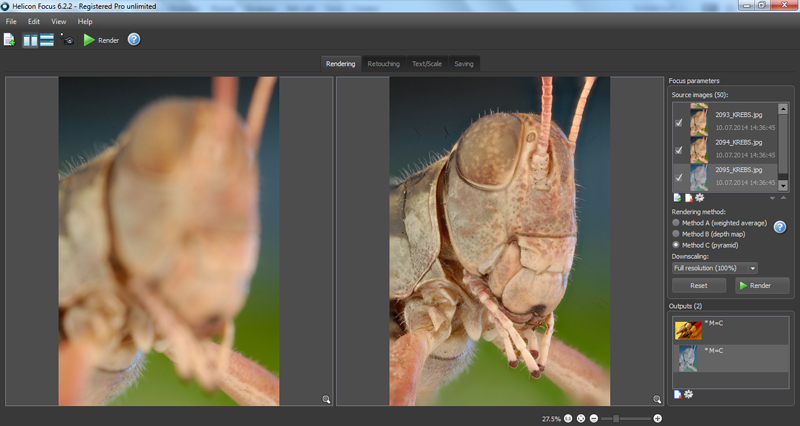Switch to horizontal stacked split view
This screenshot has width=800, height=426.
[47, 40]
